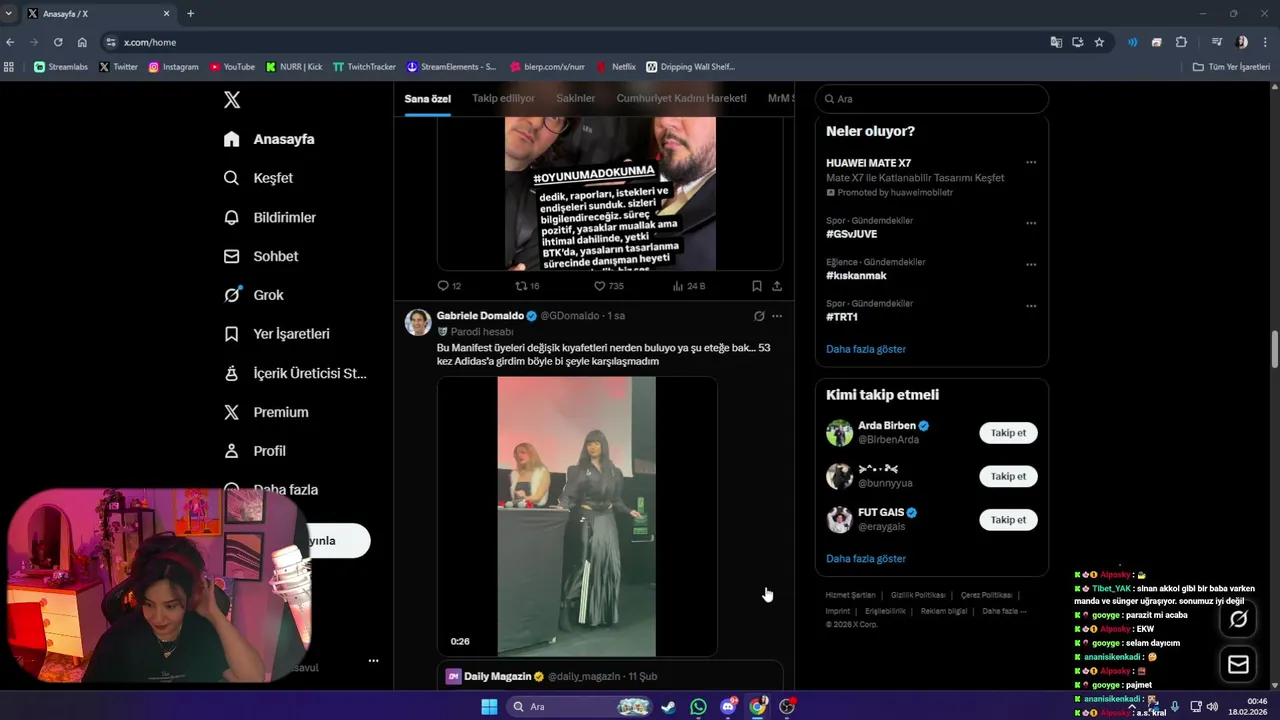The image size is (1280, 720).
Task: Open options for HUAWEI MATE X7 trend
Action: pyautogui.click(x=1031, y=162)
